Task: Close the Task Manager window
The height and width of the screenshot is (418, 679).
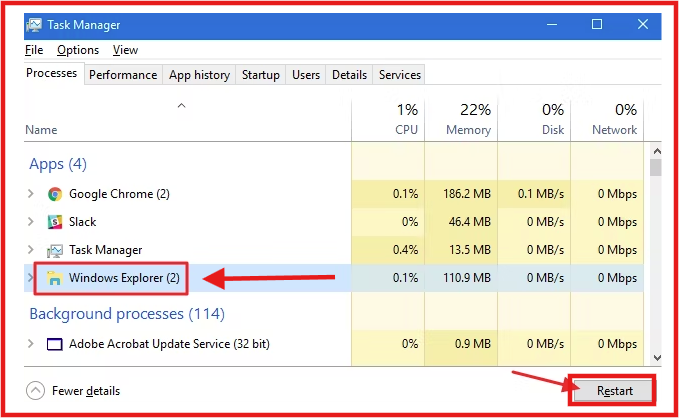Action: tap(643, 25)
